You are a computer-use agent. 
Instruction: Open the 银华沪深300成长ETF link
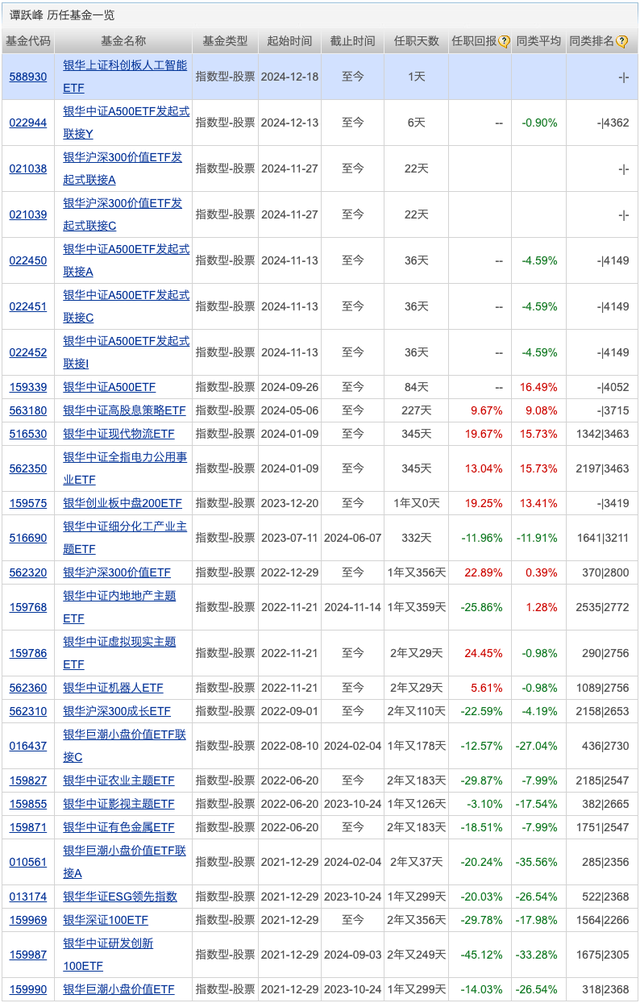116,711
